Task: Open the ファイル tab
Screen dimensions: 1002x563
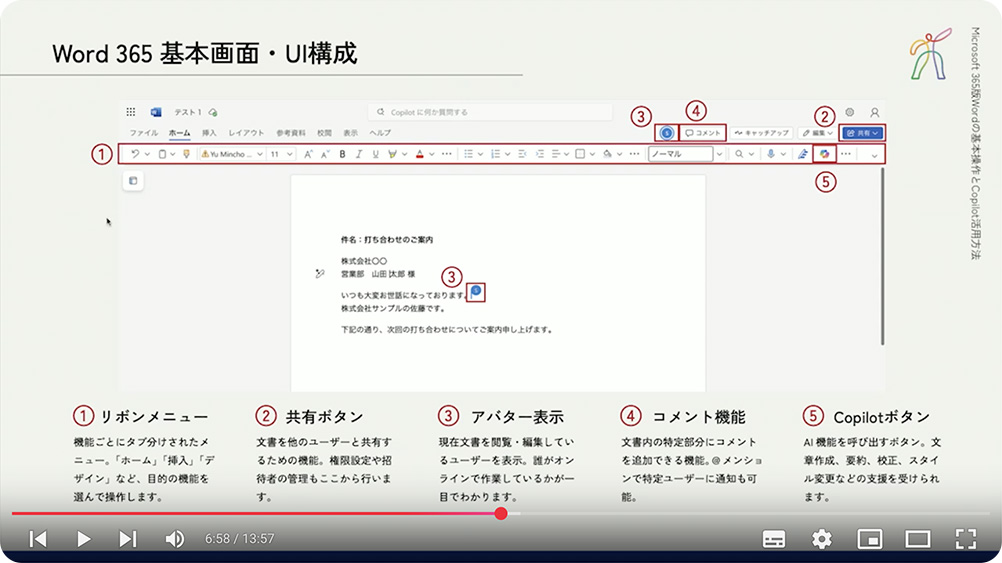Action: pos(144,133)
